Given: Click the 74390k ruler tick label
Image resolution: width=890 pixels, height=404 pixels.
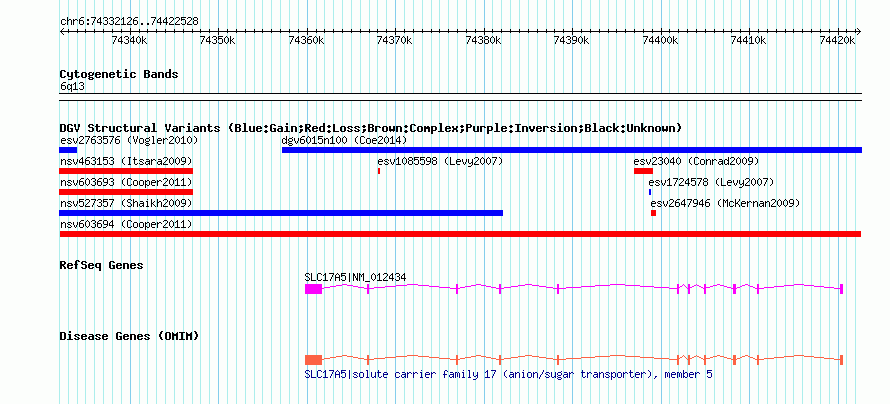Looking at the screenshot, I should point(572,40).
